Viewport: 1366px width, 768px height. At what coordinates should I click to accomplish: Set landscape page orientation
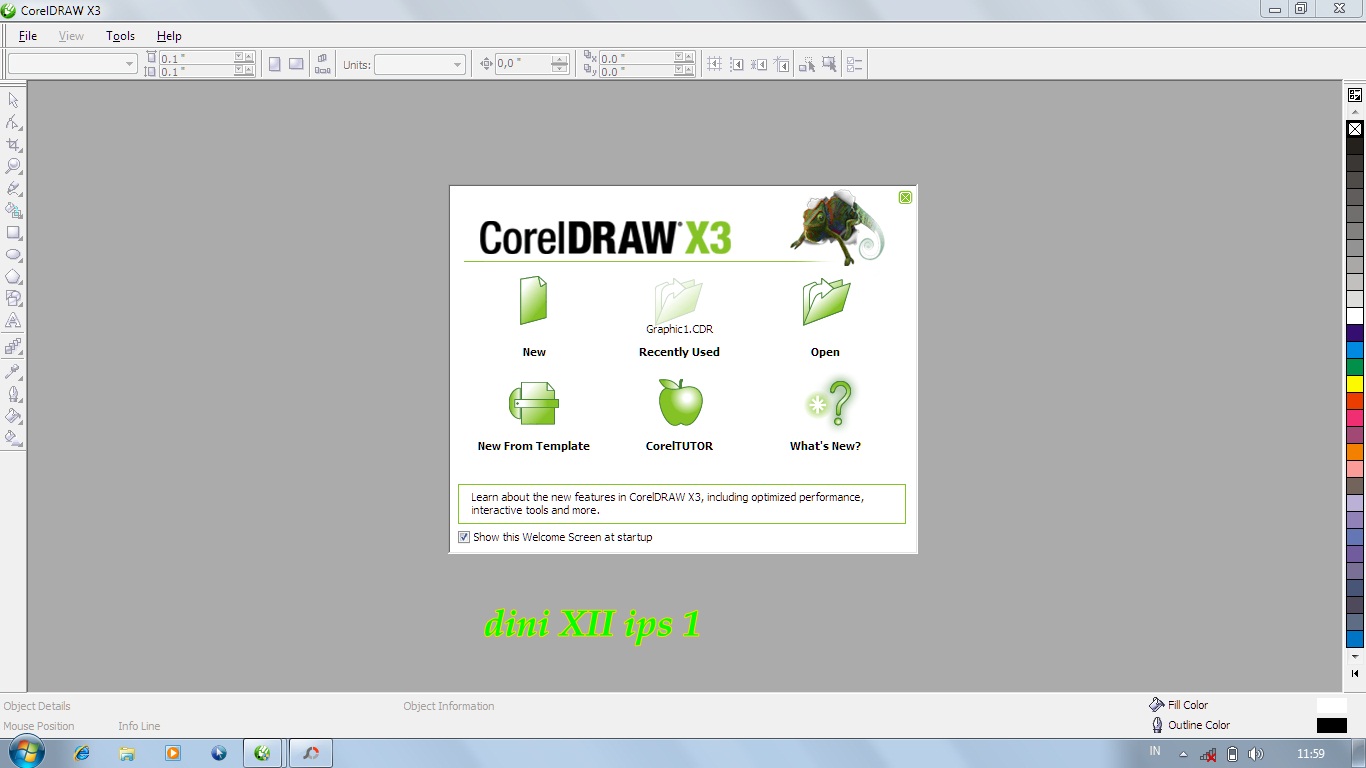tap(296, 64)
